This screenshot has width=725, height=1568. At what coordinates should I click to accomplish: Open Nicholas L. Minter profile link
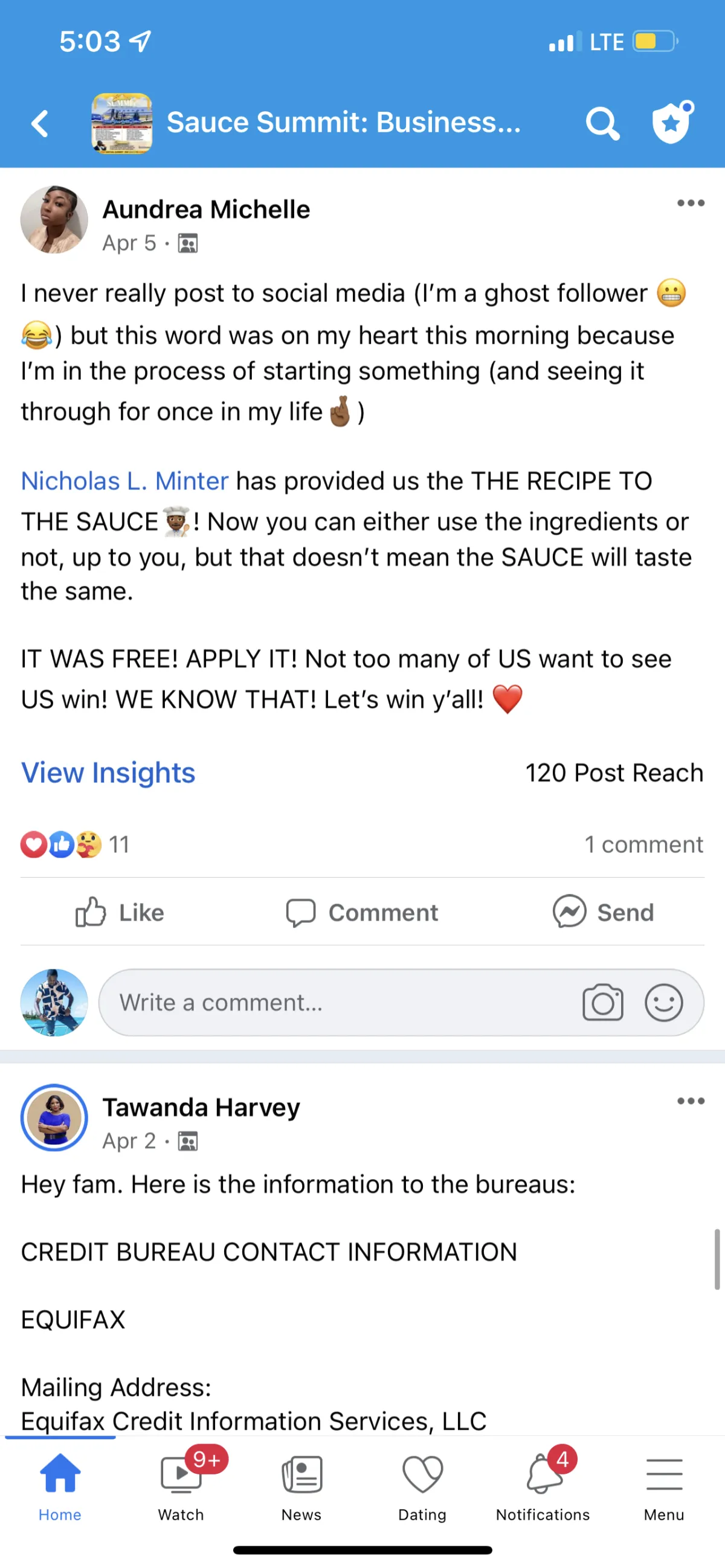(x=125, y=481)
